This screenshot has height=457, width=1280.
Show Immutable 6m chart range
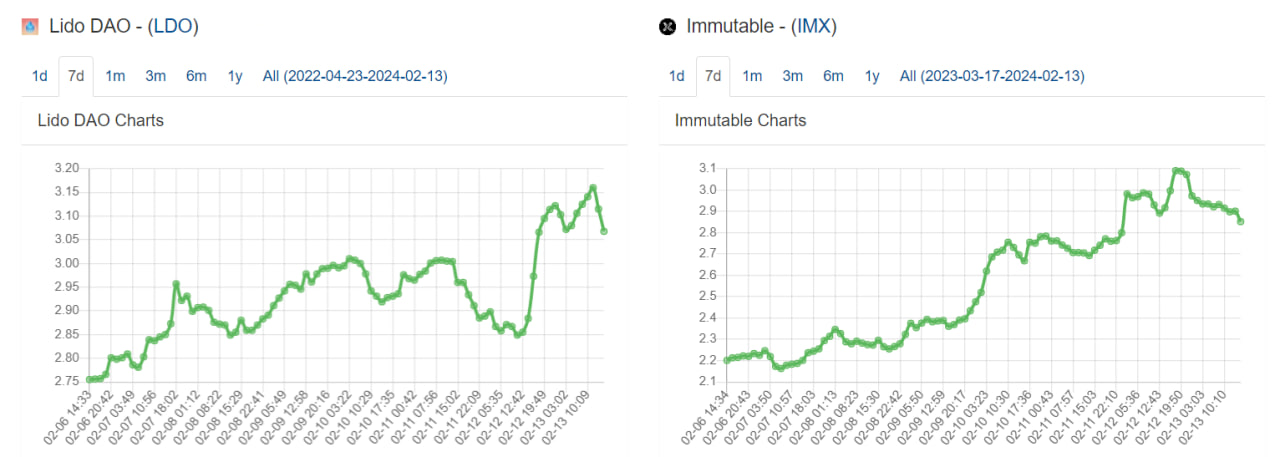(x=833, y=76)
